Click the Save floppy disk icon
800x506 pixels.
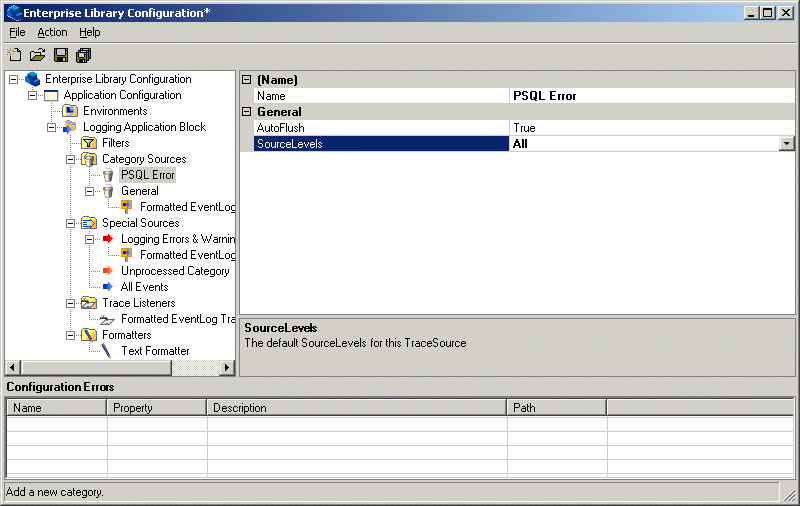point(61,55)
